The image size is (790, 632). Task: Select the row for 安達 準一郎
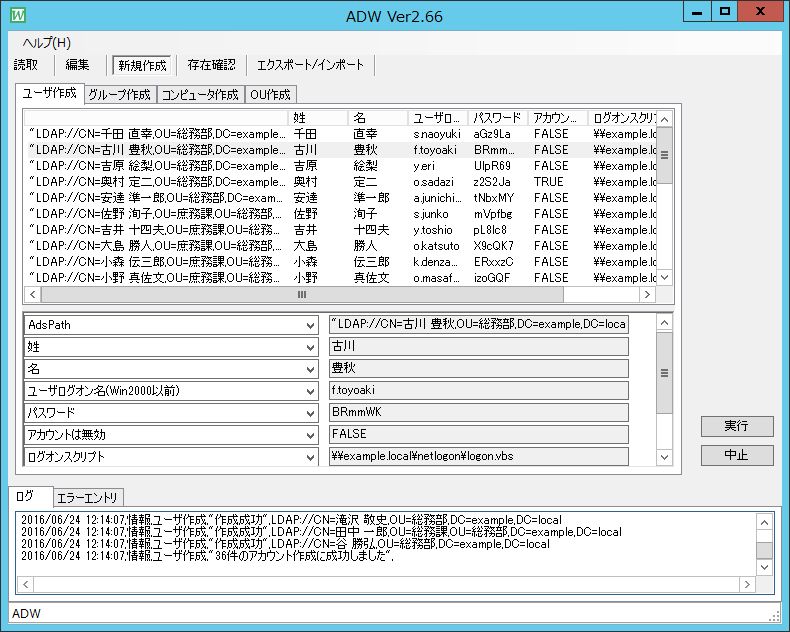pyautogui.click(x=341, y=198)
